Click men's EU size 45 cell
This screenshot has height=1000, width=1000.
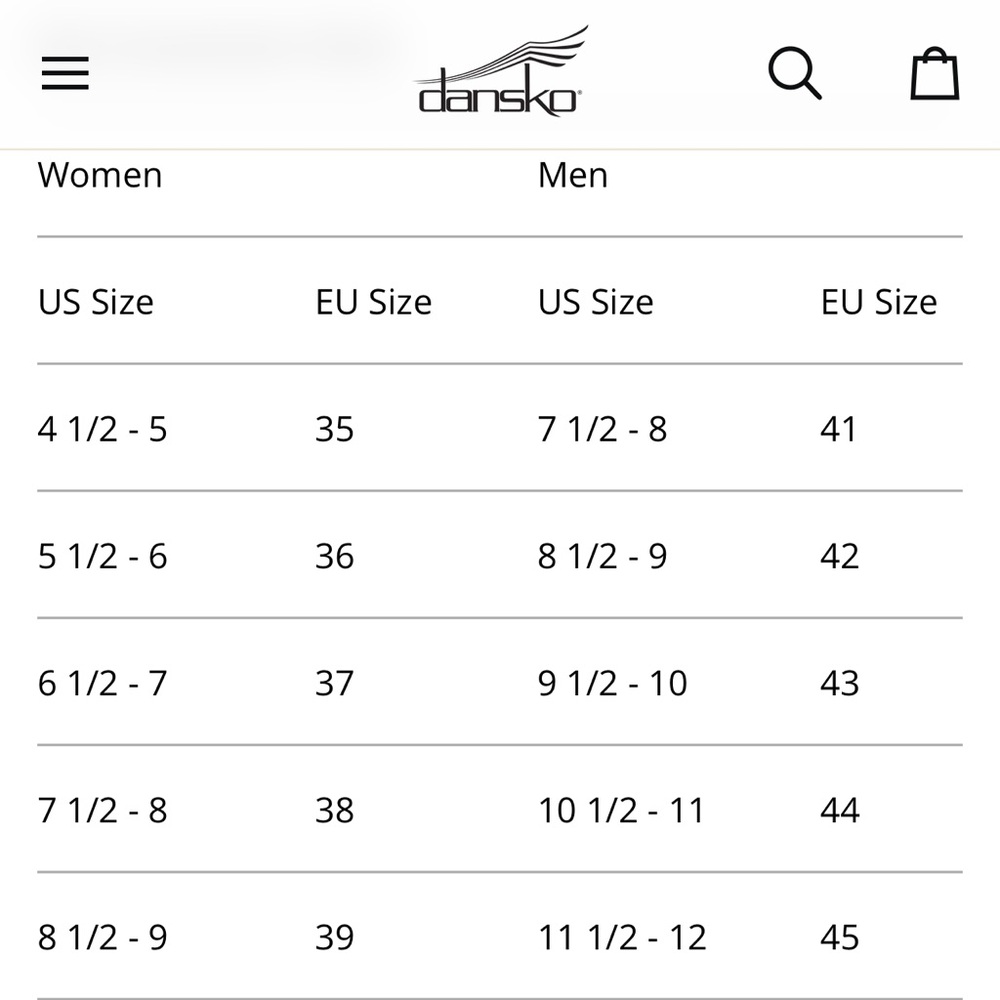pyautogui.click(x=839, y=937)
